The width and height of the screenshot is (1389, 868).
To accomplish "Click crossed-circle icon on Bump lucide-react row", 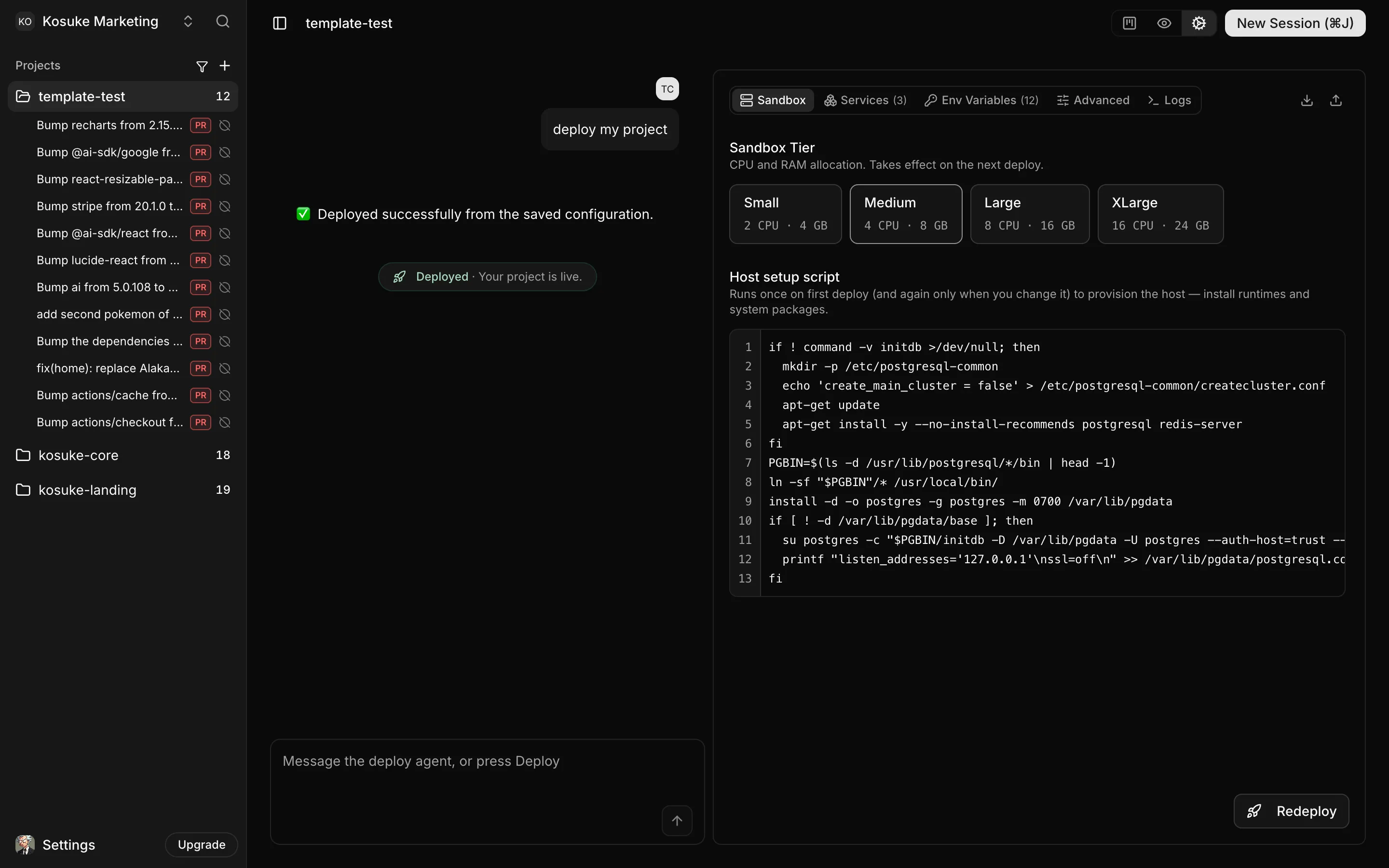I will coord(225,260).
